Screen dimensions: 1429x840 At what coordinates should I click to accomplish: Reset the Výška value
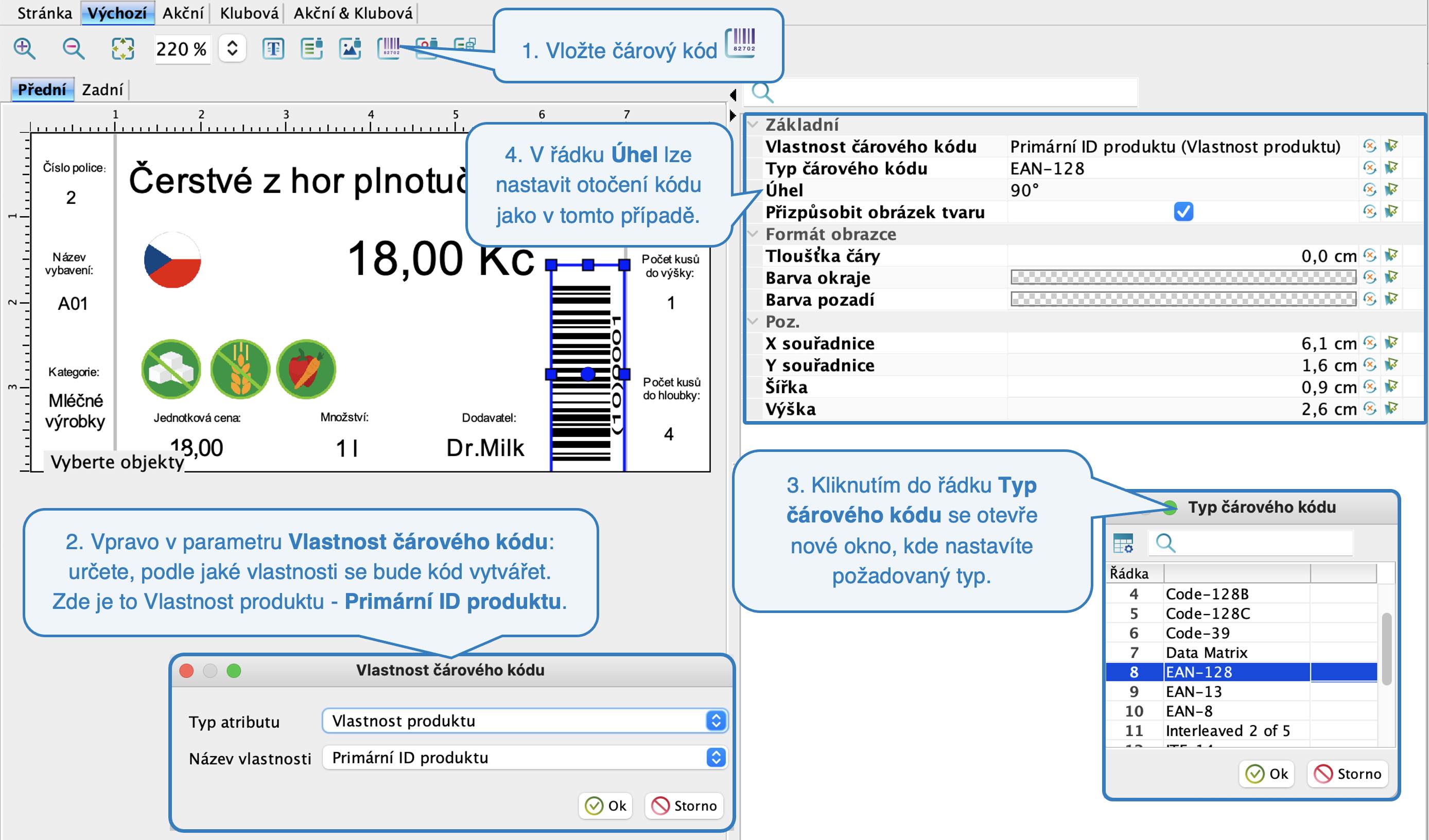click(1369, 408)
